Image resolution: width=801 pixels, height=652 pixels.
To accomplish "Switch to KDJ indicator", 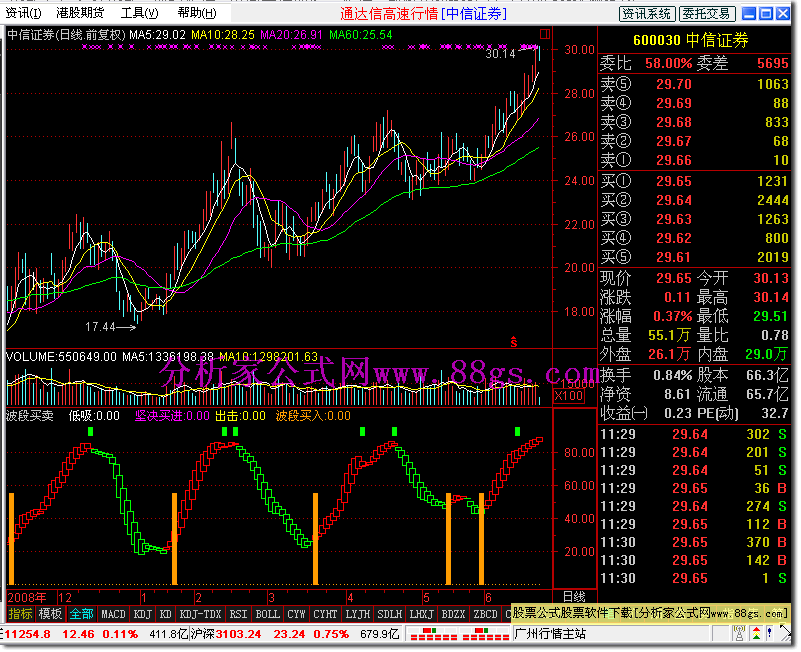I will tap(143, 614).
